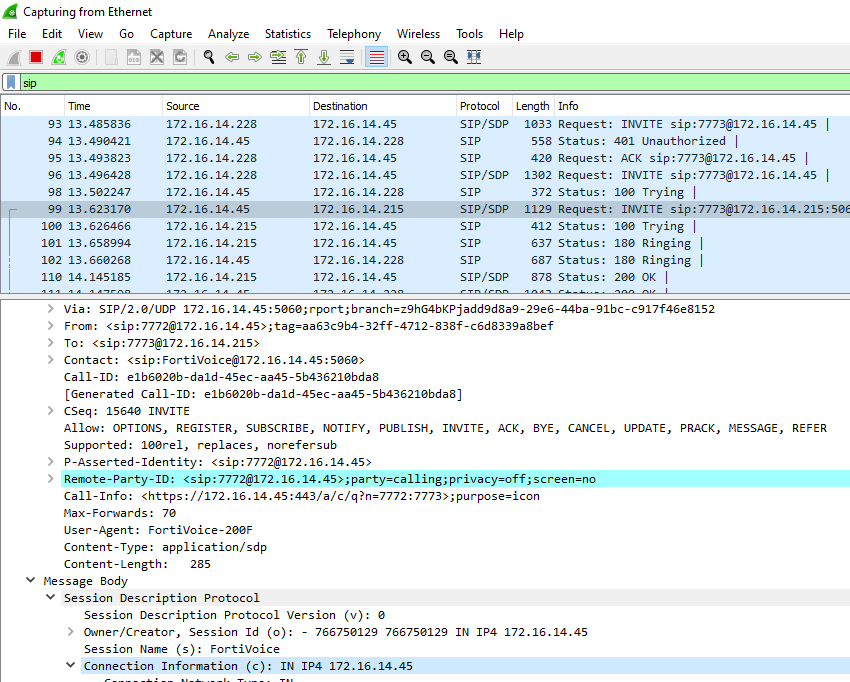Reset packet text to normal size
Viewport: 850px width, 682px height.
[x=450, y=58]
